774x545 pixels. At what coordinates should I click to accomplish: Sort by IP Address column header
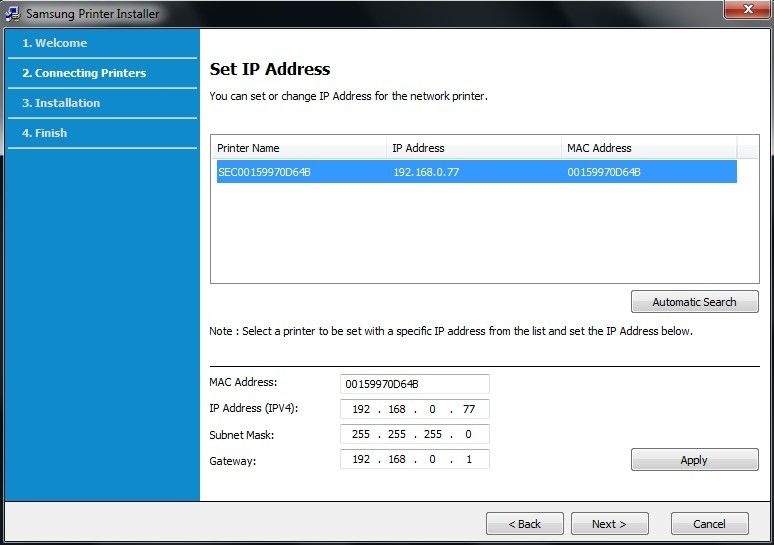point(473,148)
